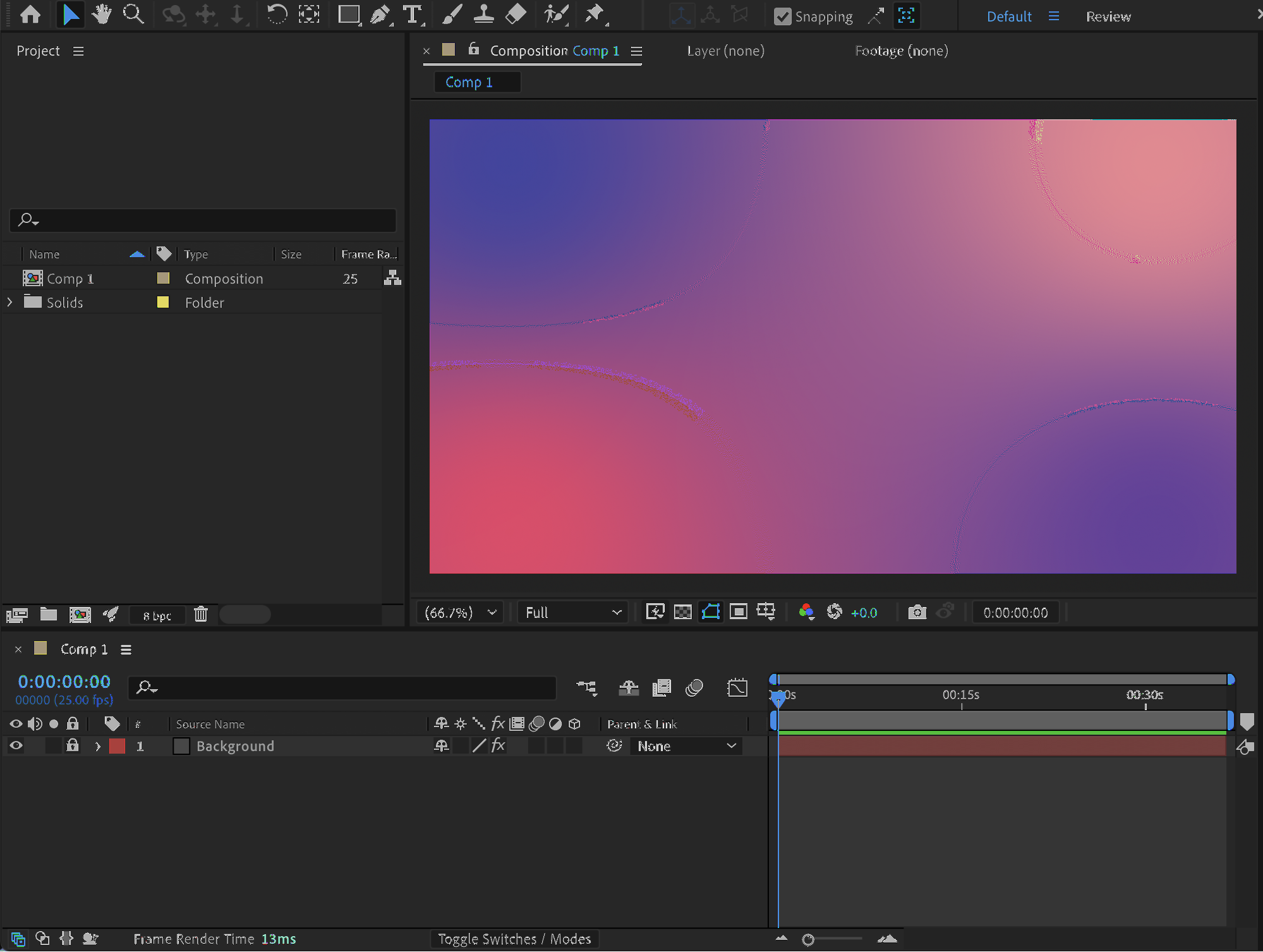This screenshot has width=1263, height=952.
Task: Create a new folder in Project panel
Action: point(49,614)
